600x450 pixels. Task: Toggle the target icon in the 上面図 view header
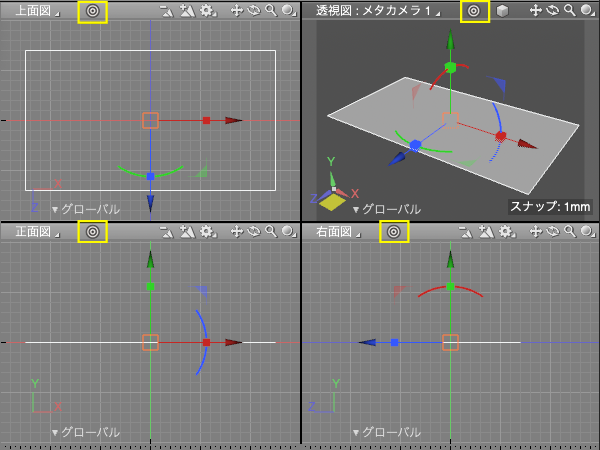(x=93, y=11)
